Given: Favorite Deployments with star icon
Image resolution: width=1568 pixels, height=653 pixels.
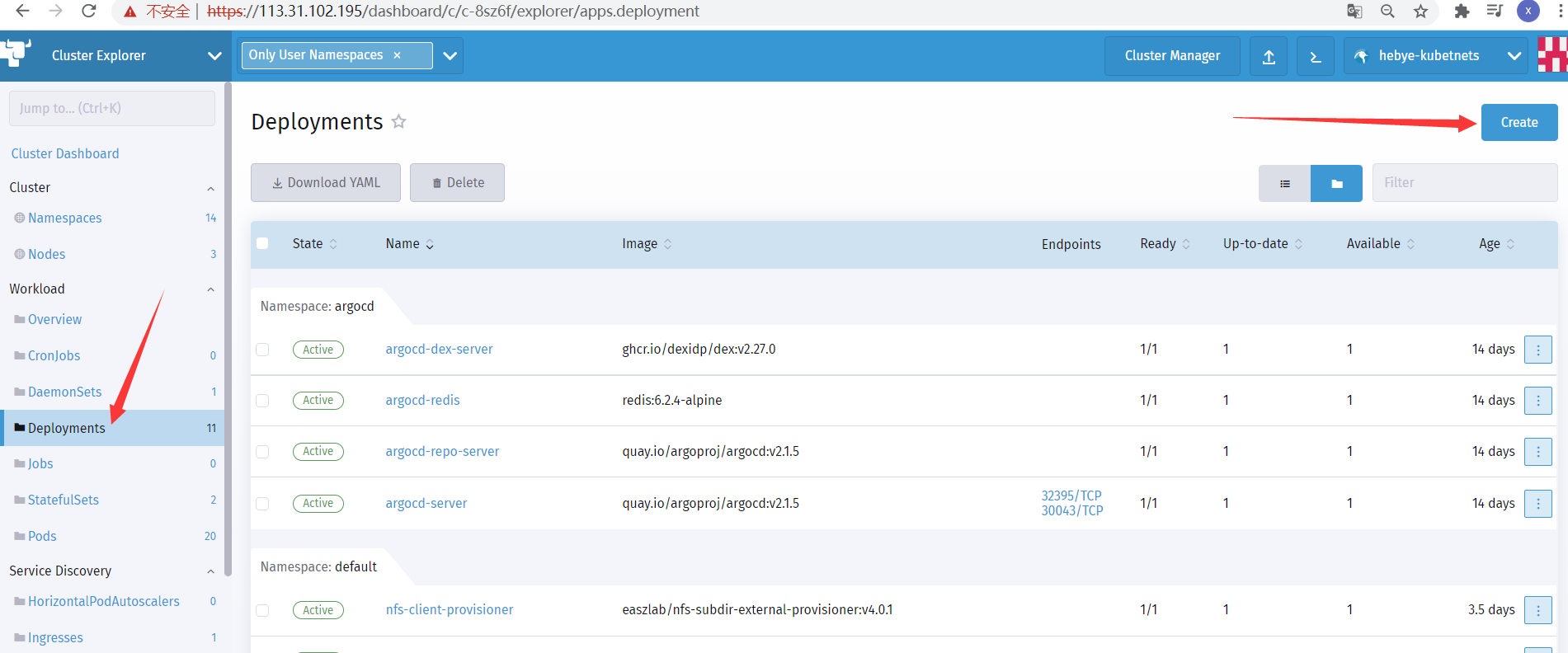Looking at the screenshot, I should tap(398, 121).
